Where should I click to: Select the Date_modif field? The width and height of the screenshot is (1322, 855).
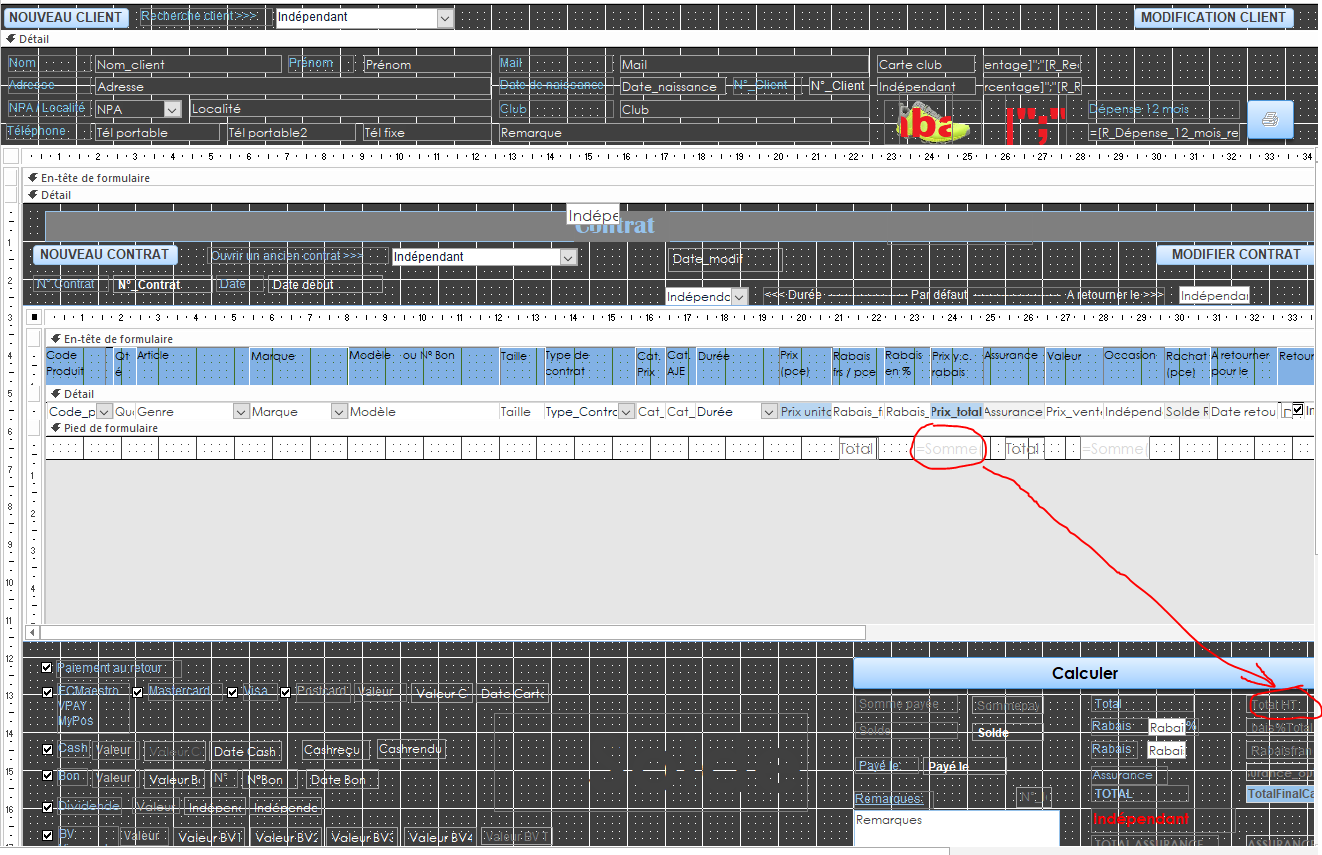tap(723, 259)
